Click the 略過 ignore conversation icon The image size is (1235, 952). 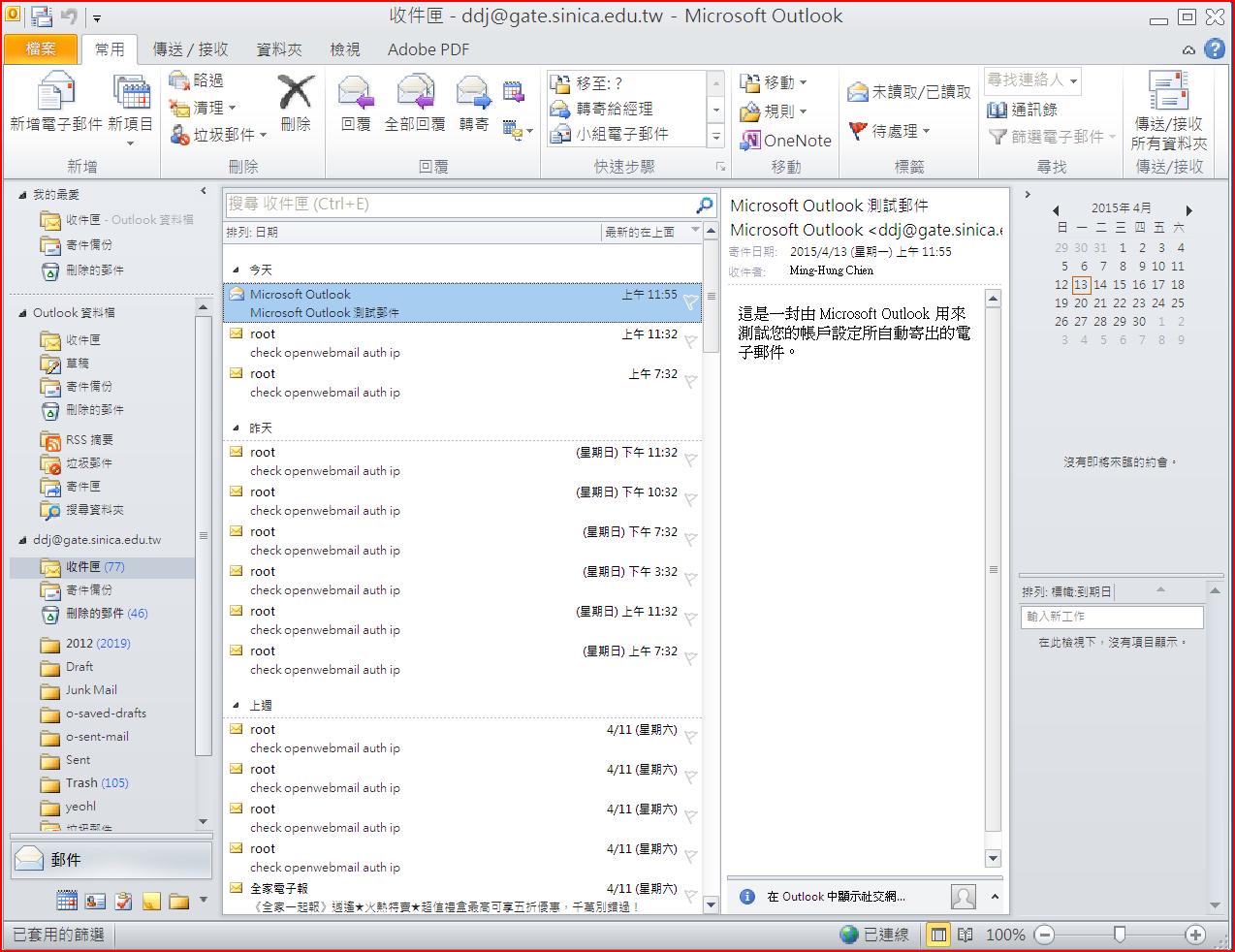[x=179, y=80]
